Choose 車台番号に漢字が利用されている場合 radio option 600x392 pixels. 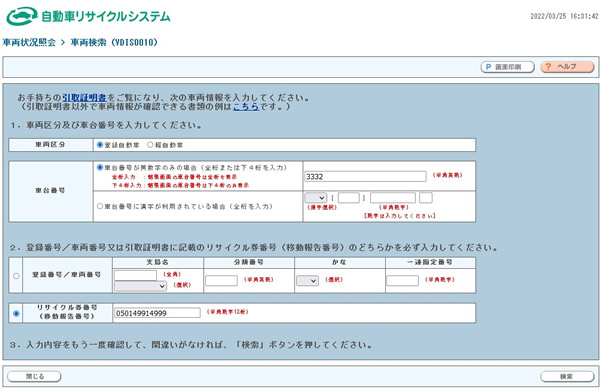pos(100,206)
